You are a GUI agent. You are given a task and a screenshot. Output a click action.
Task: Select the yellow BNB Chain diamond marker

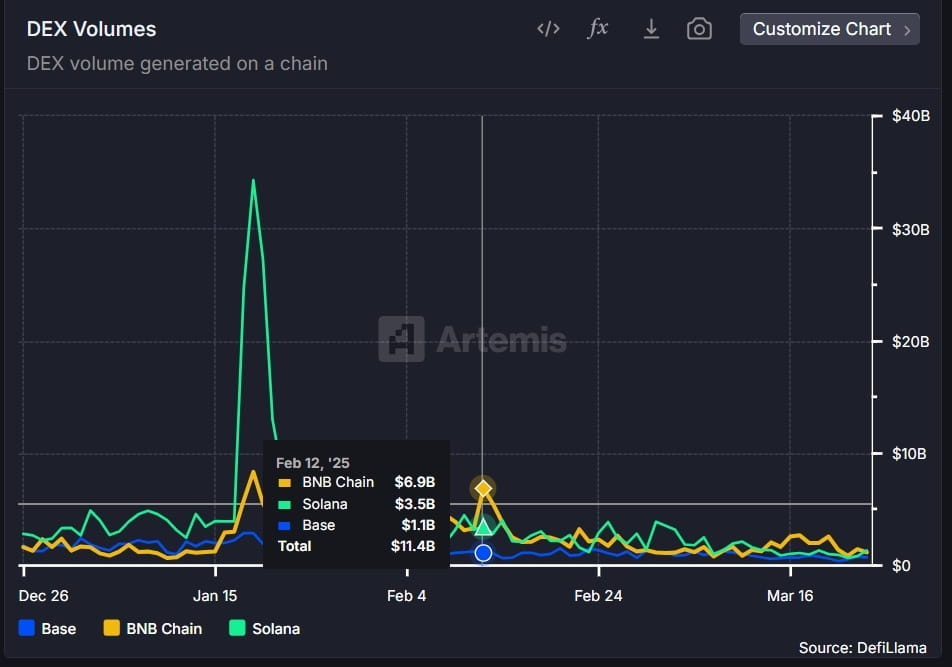[483, 488]
